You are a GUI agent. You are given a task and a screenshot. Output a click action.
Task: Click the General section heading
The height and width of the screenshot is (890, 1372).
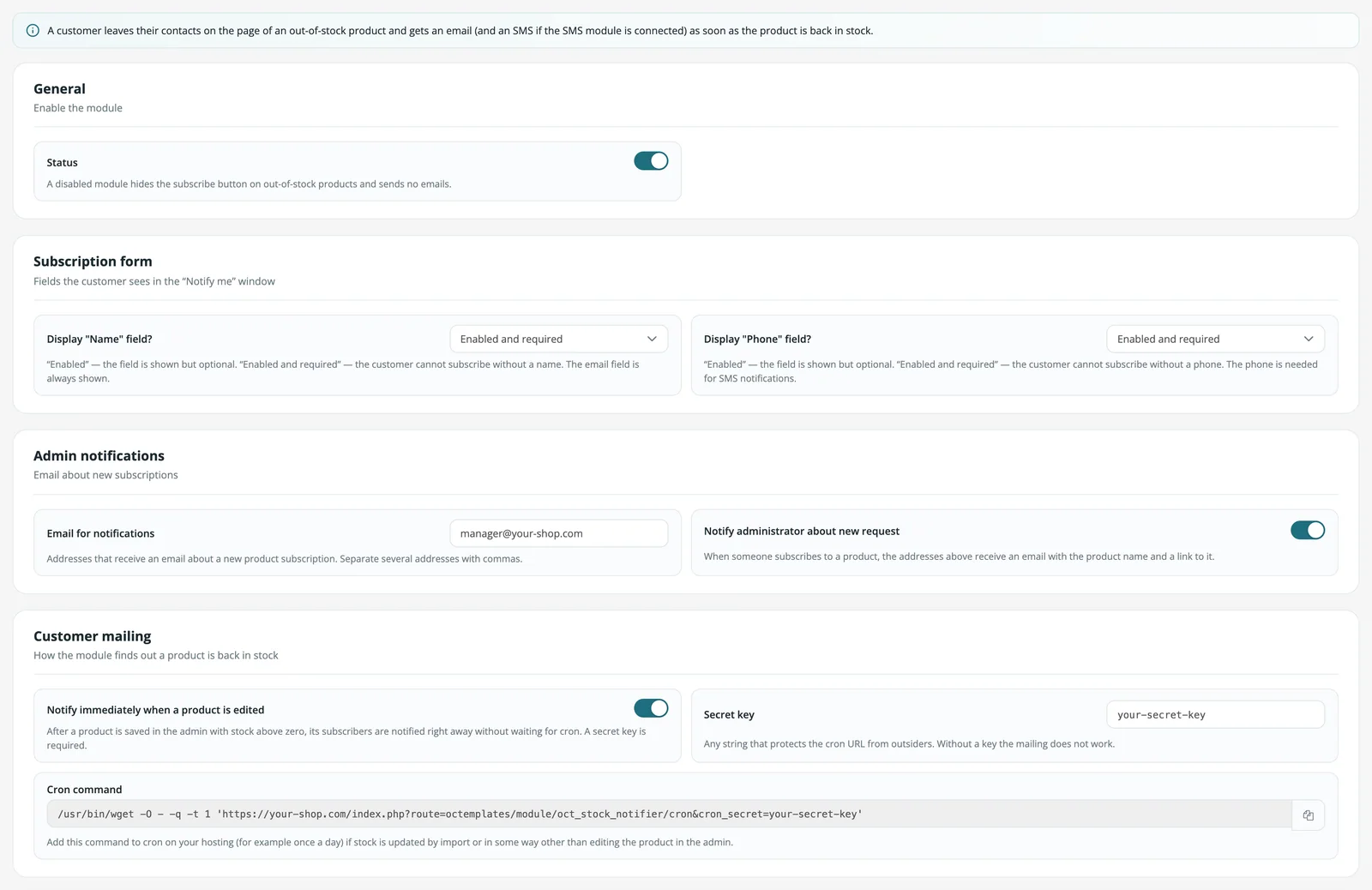click(59, 89)
